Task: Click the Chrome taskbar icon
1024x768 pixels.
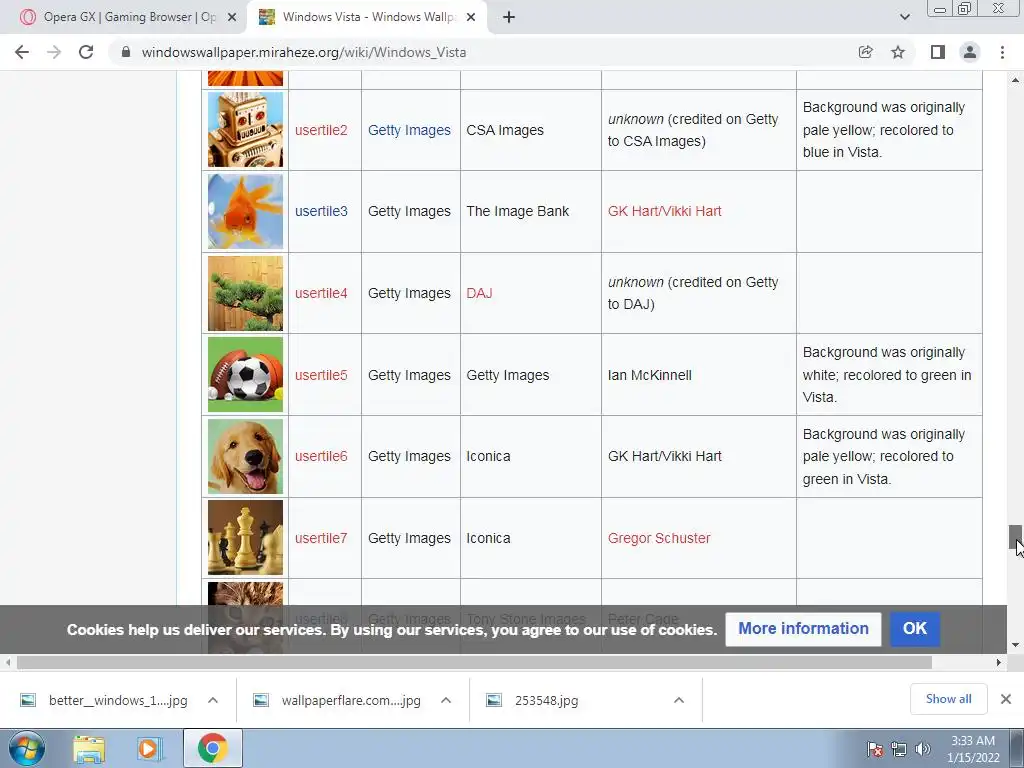Action: click(212, 748)
